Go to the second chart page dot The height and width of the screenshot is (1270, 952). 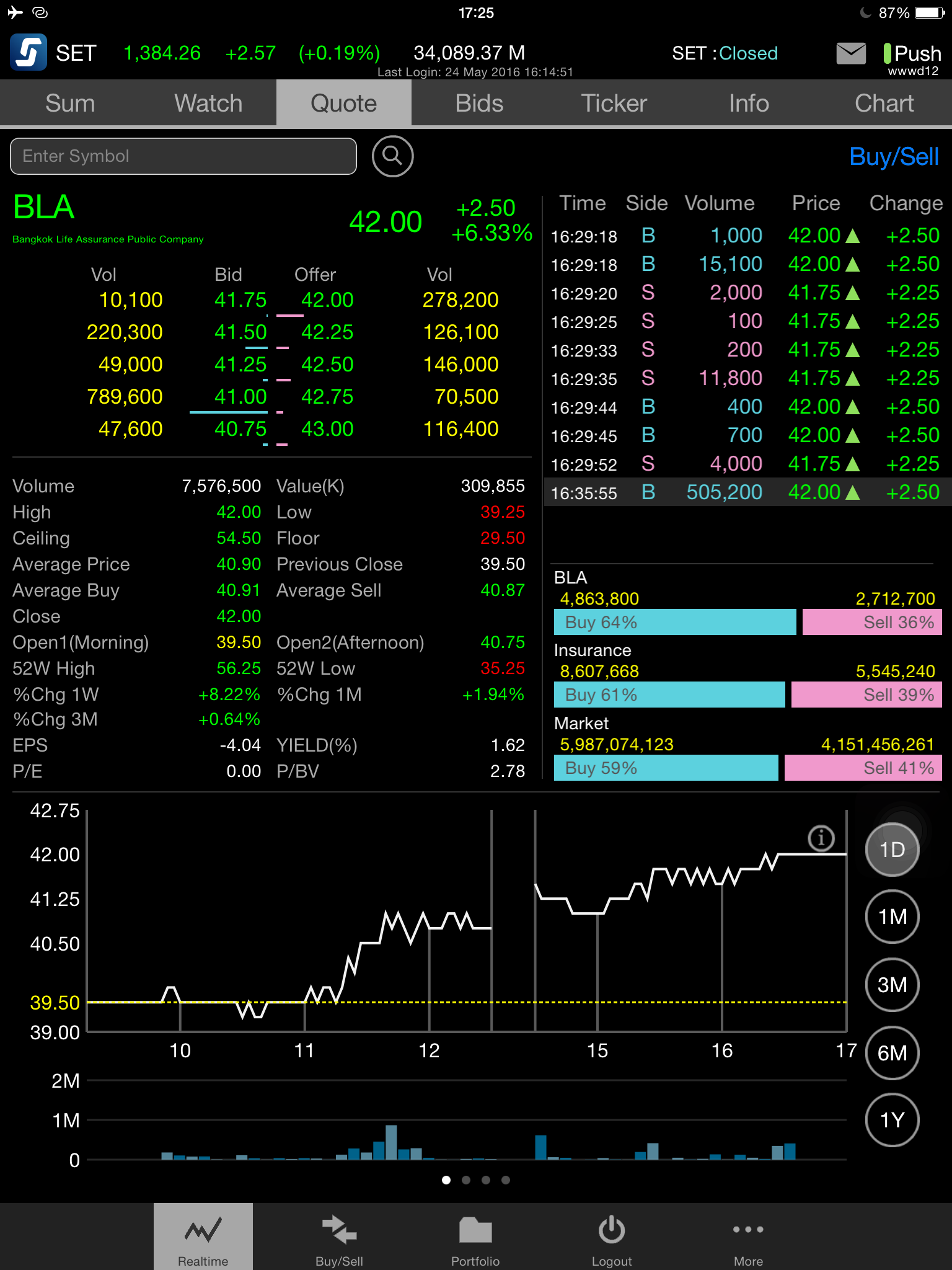tap(466, 1180)
